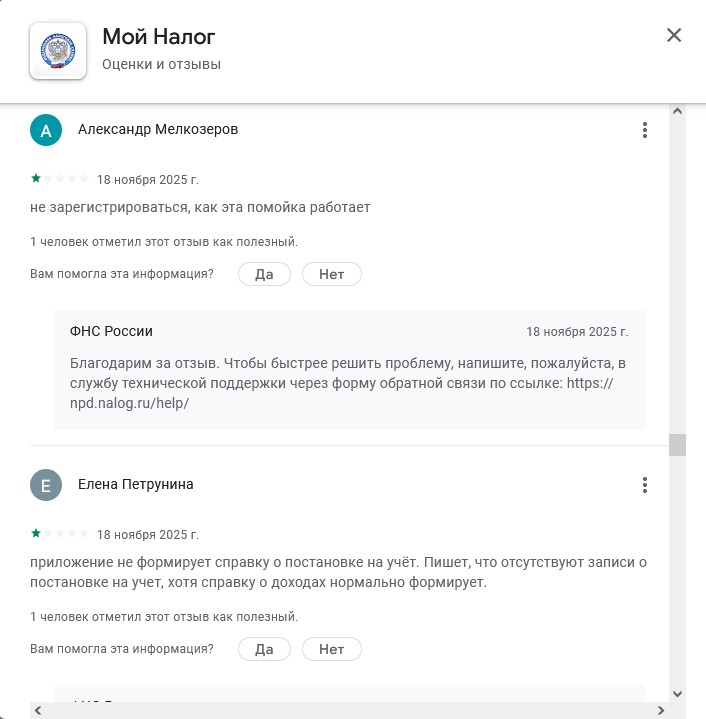Click the vertical scrollbar down arrow

(x=677, y=693)
